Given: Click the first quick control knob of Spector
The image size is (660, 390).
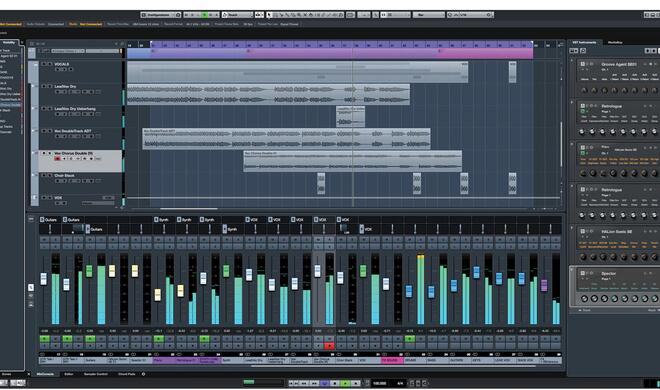Looking at the screenshot, I should point(584,298).
